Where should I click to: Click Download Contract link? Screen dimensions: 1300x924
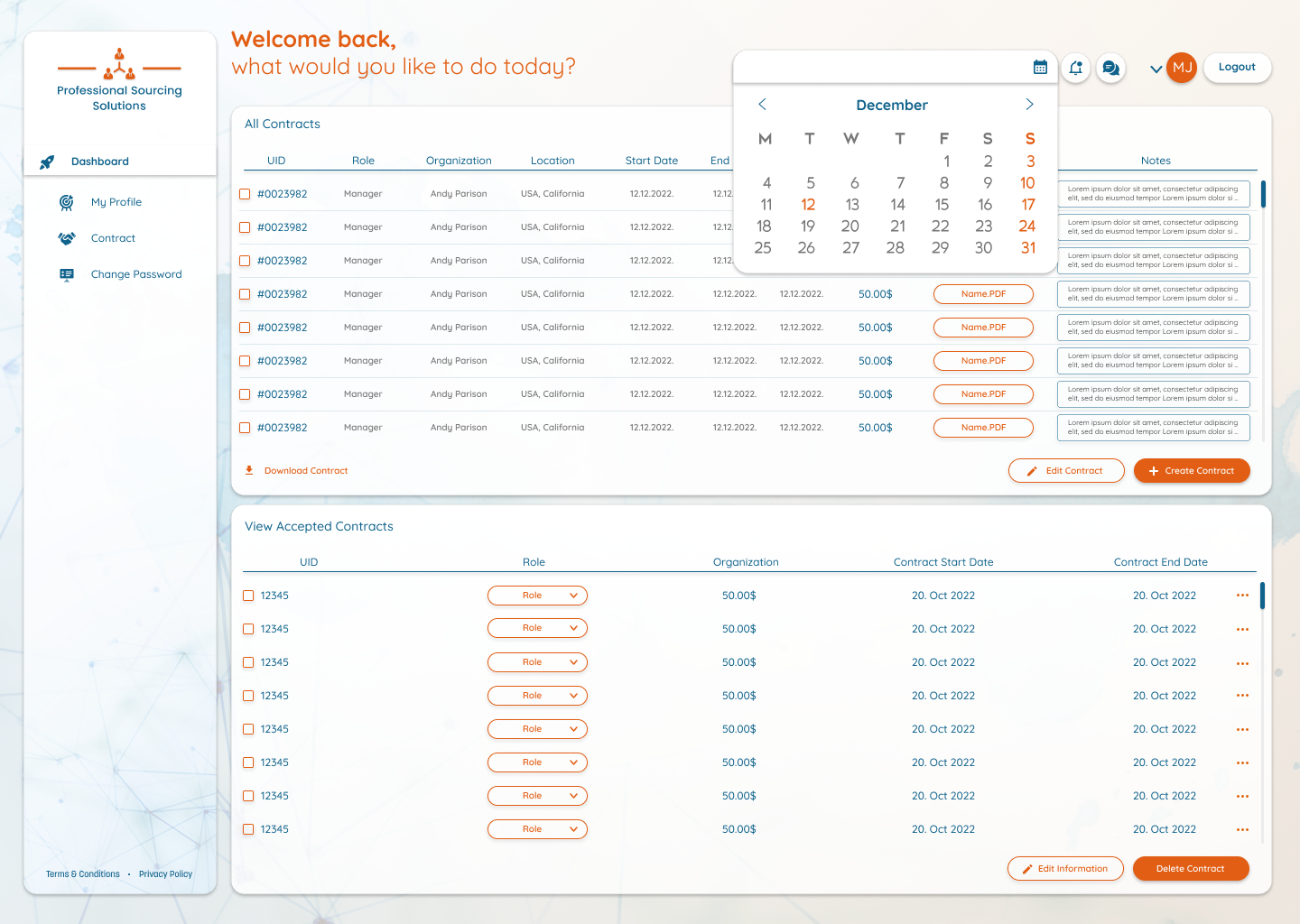pos(306,471)
